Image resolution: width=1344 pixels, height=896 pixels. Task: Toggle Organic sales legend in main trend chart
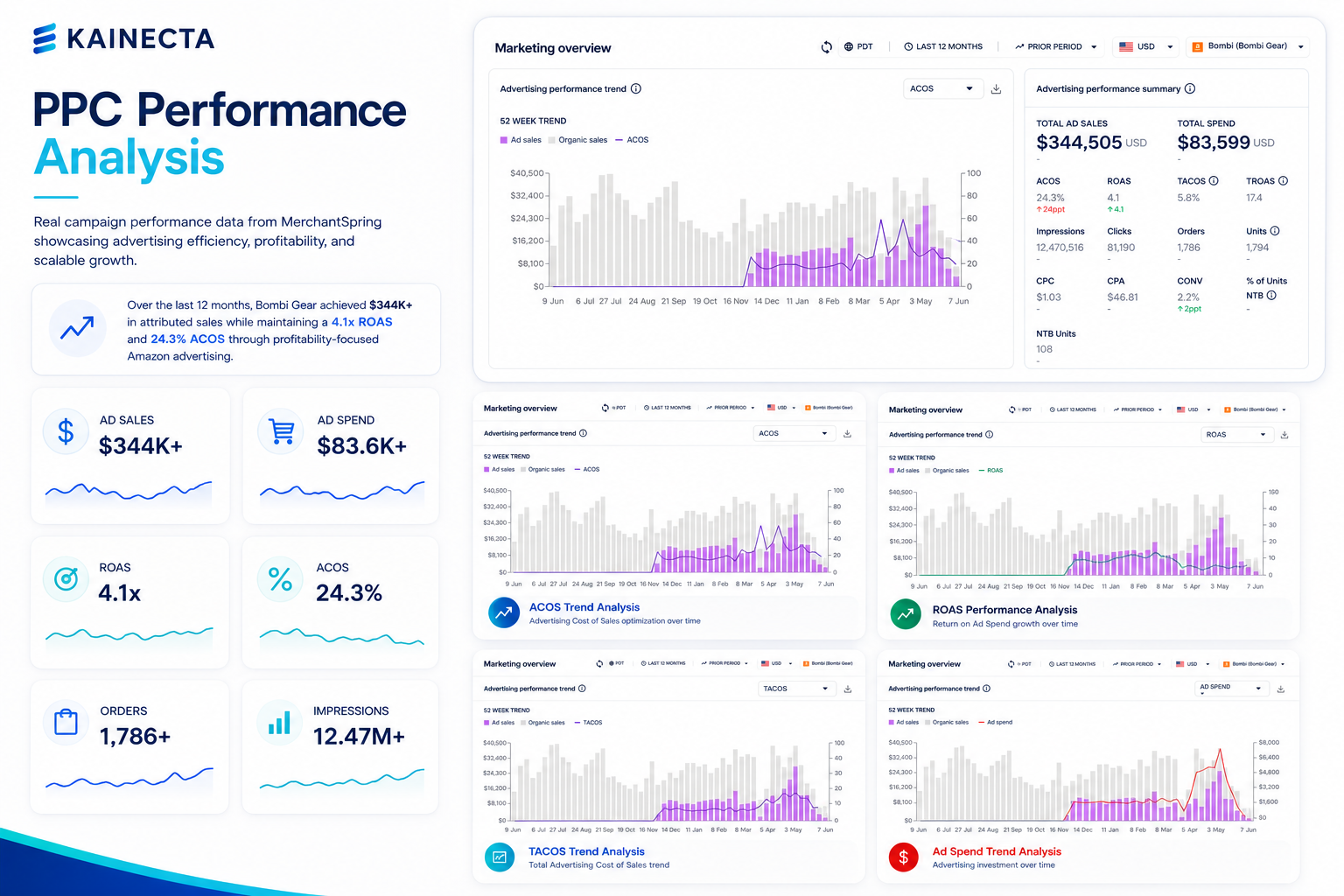(x=577, y=140)
